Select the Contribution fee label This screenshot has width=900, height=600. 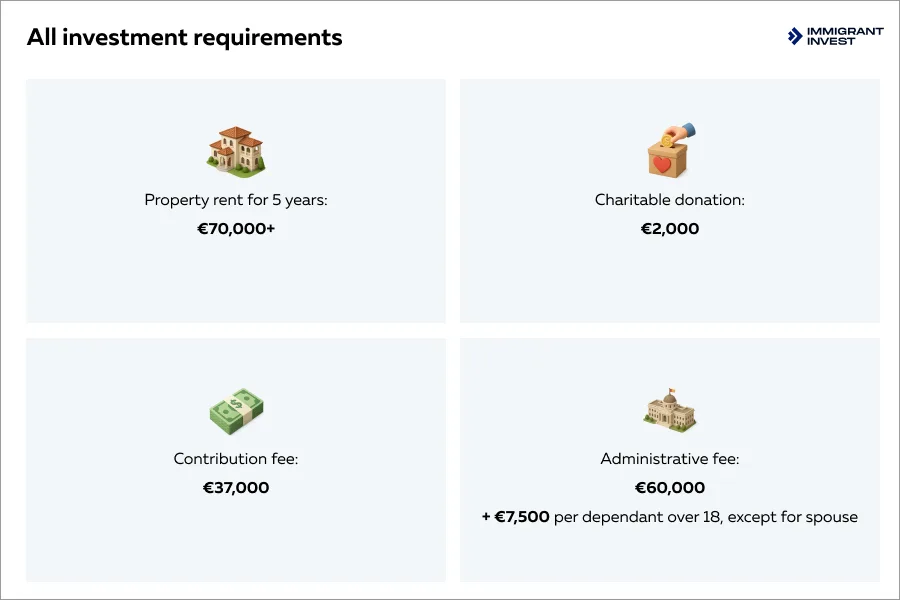pos(236,459)
